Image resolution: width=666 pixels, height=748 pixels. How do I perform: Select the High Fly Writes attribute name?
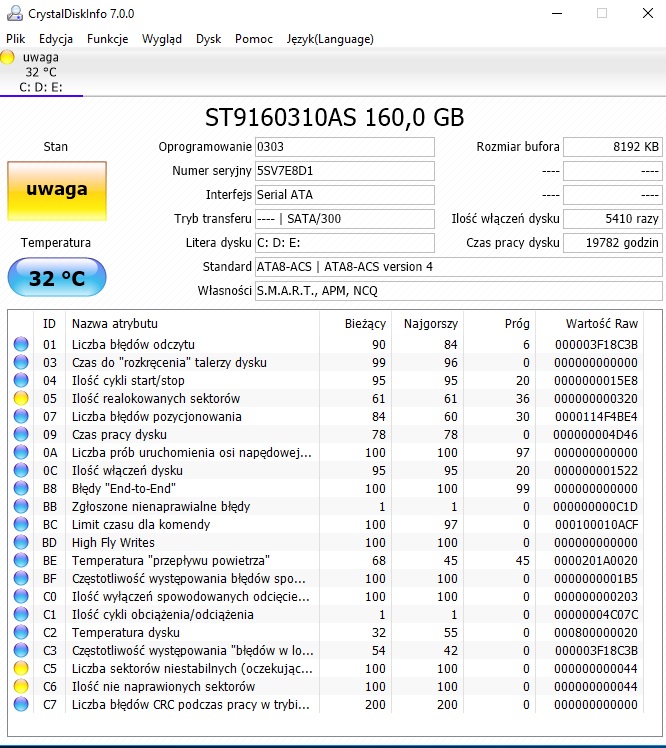113,542
